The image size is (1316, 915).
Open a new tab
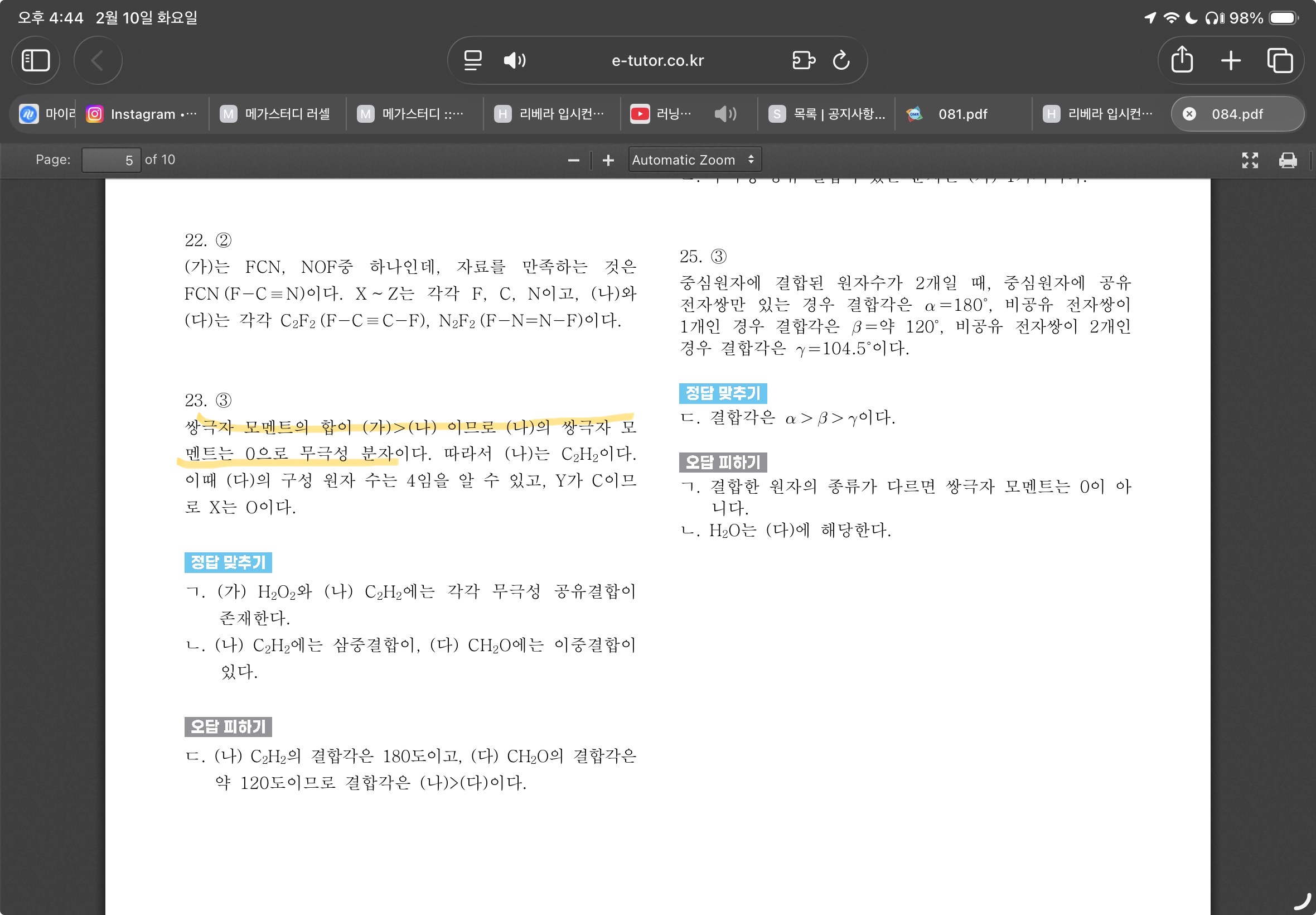point(1231,60)
